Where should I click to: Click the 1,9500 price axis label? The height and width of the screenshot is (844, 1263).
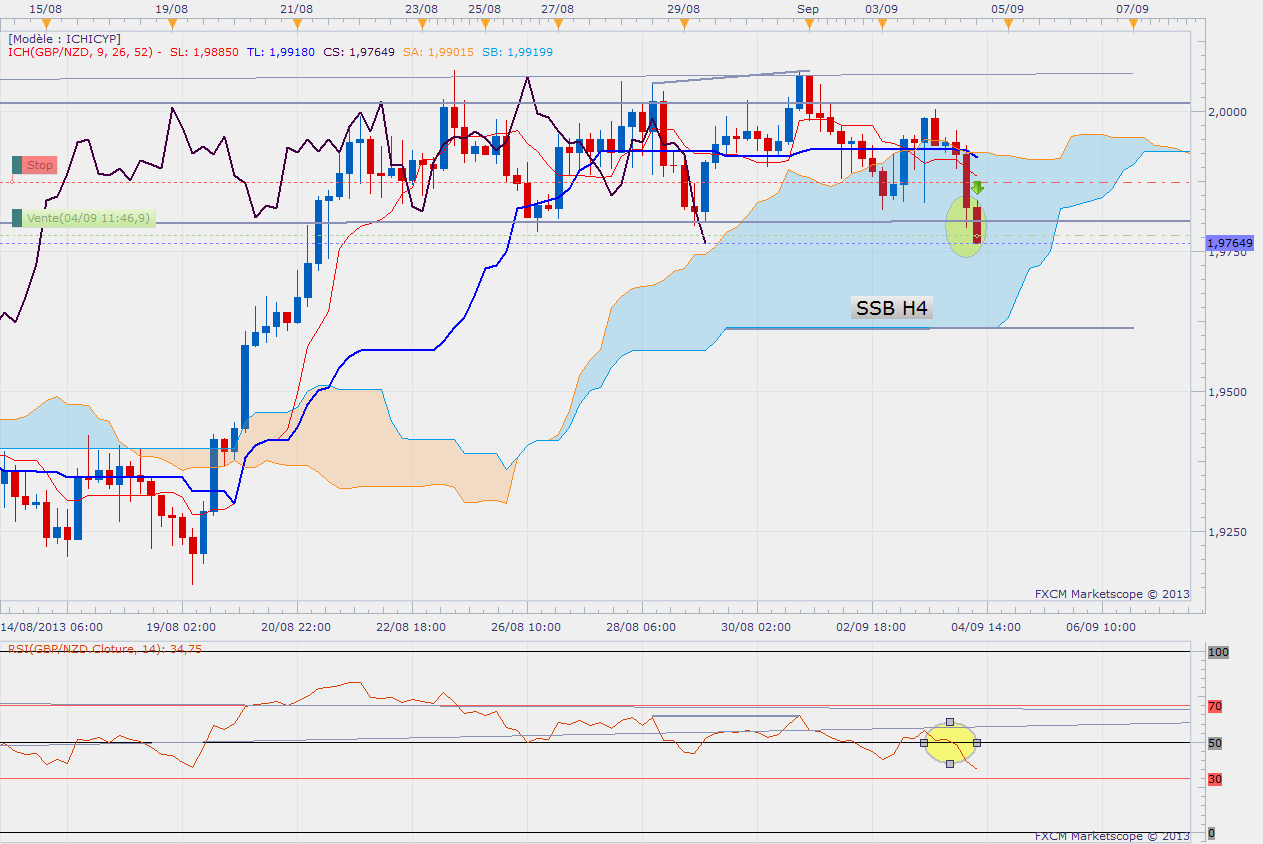1227,392
